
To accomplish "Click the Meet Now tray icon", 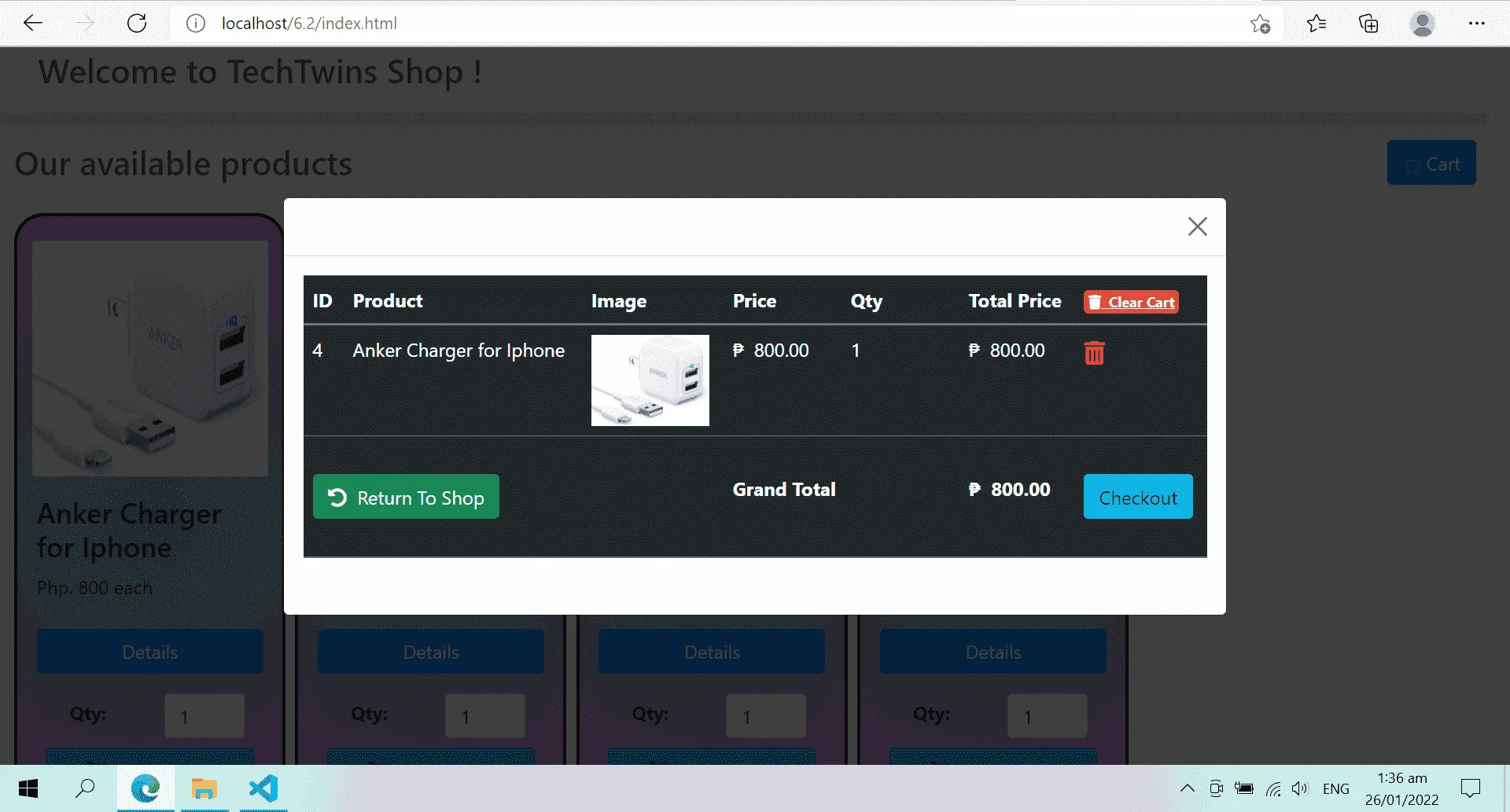I will click(1216, 788).
